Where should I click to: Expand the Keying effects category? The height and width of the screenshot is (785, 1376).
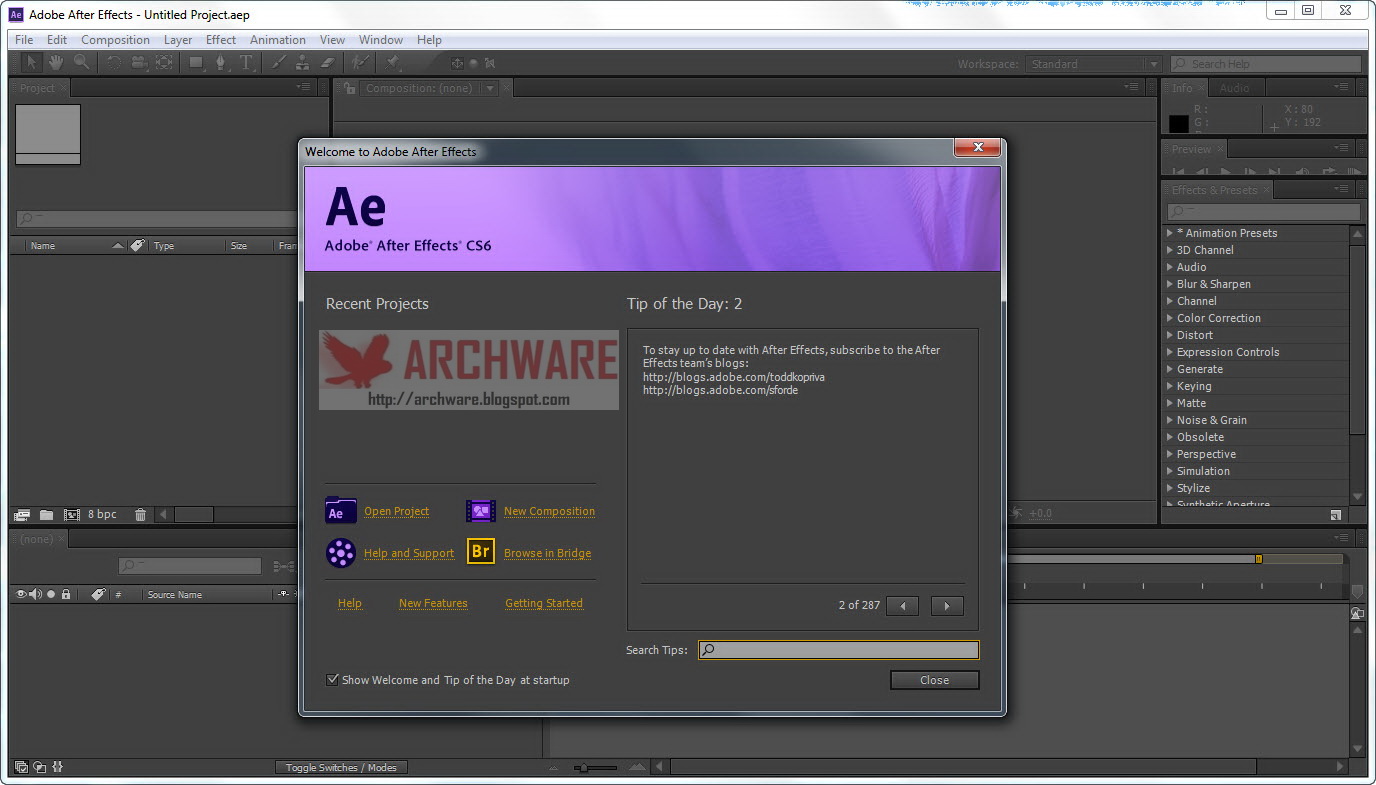click(1170, 386)
